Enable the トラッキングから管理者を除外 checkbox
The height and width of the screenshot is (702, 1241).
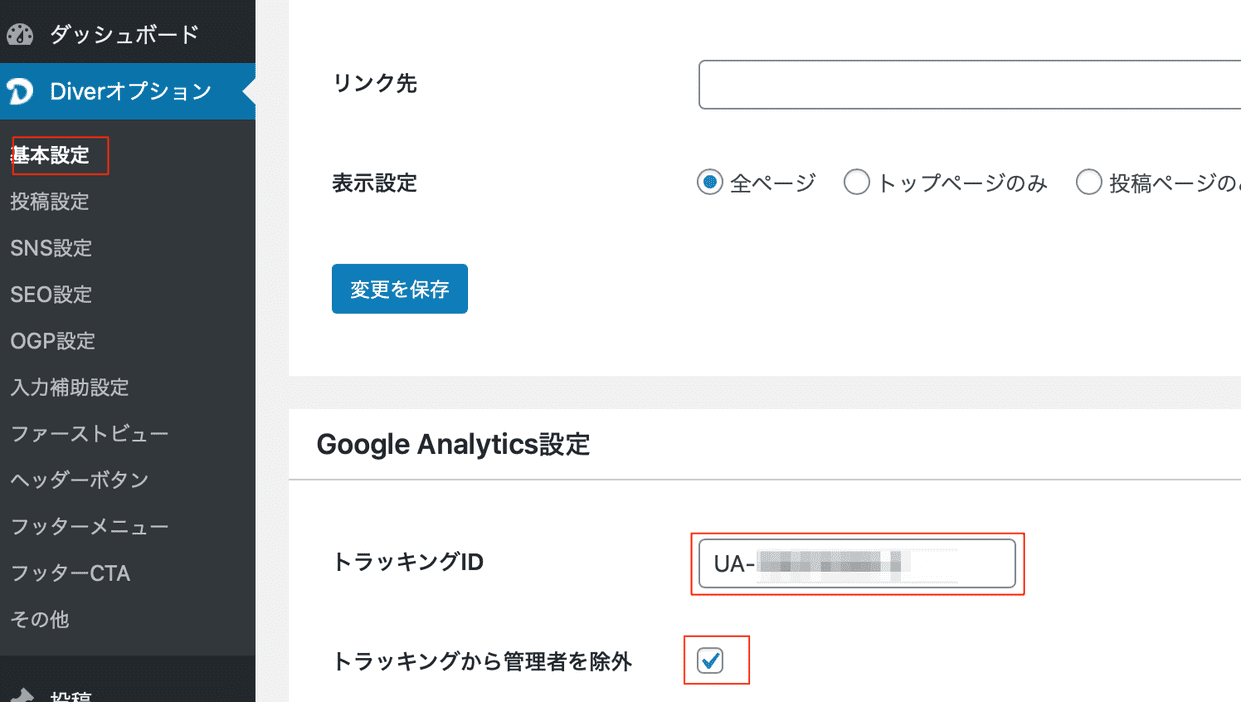[x=710, y=660]
